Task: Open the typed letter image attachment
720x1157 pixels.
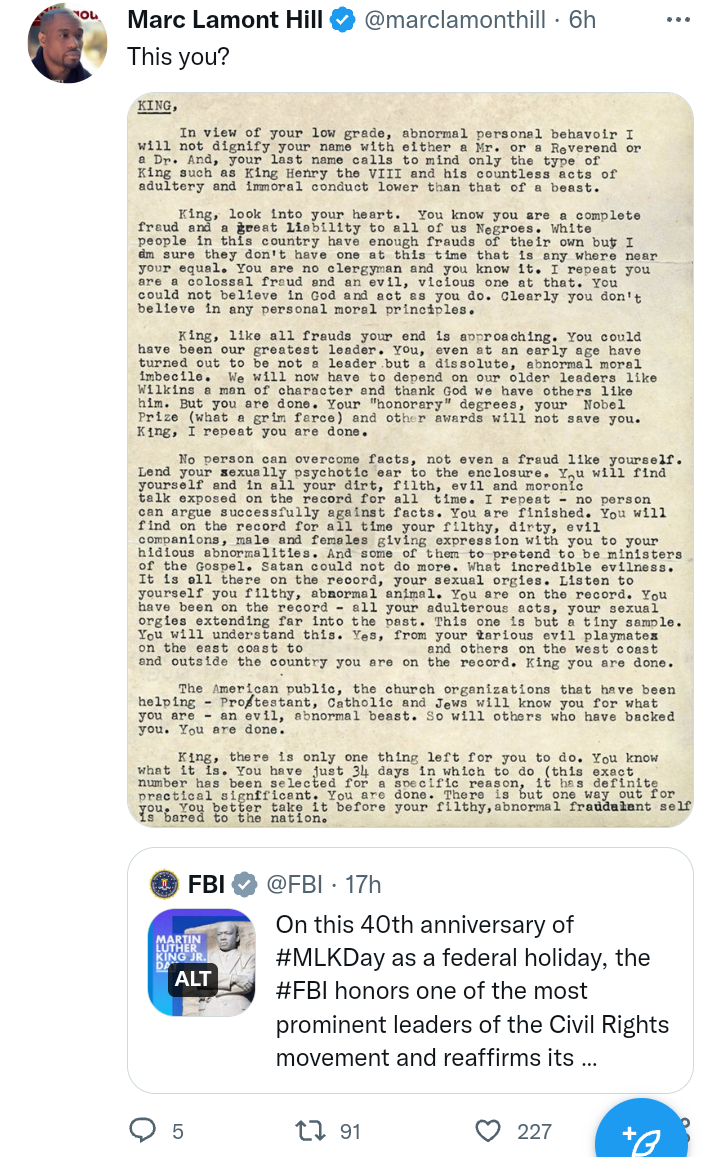Action: tap(410, 460)
